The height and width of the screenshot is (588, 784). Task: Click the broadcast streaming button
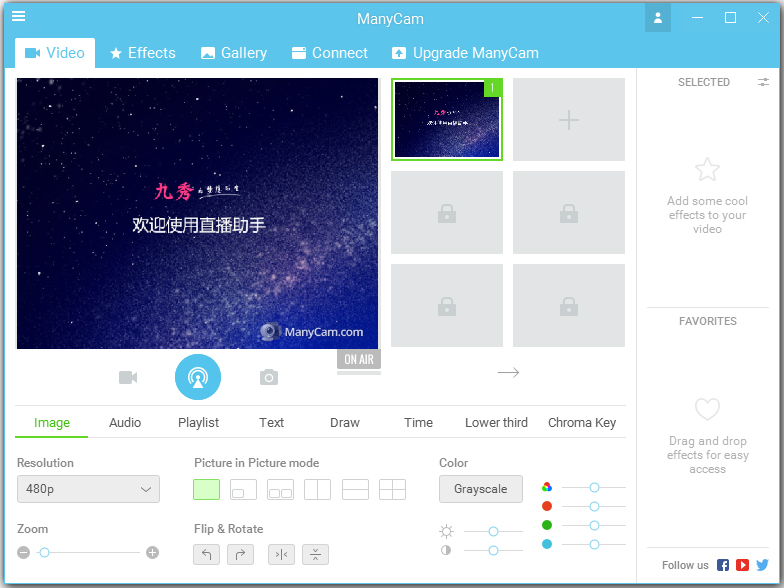coord(197,377)
